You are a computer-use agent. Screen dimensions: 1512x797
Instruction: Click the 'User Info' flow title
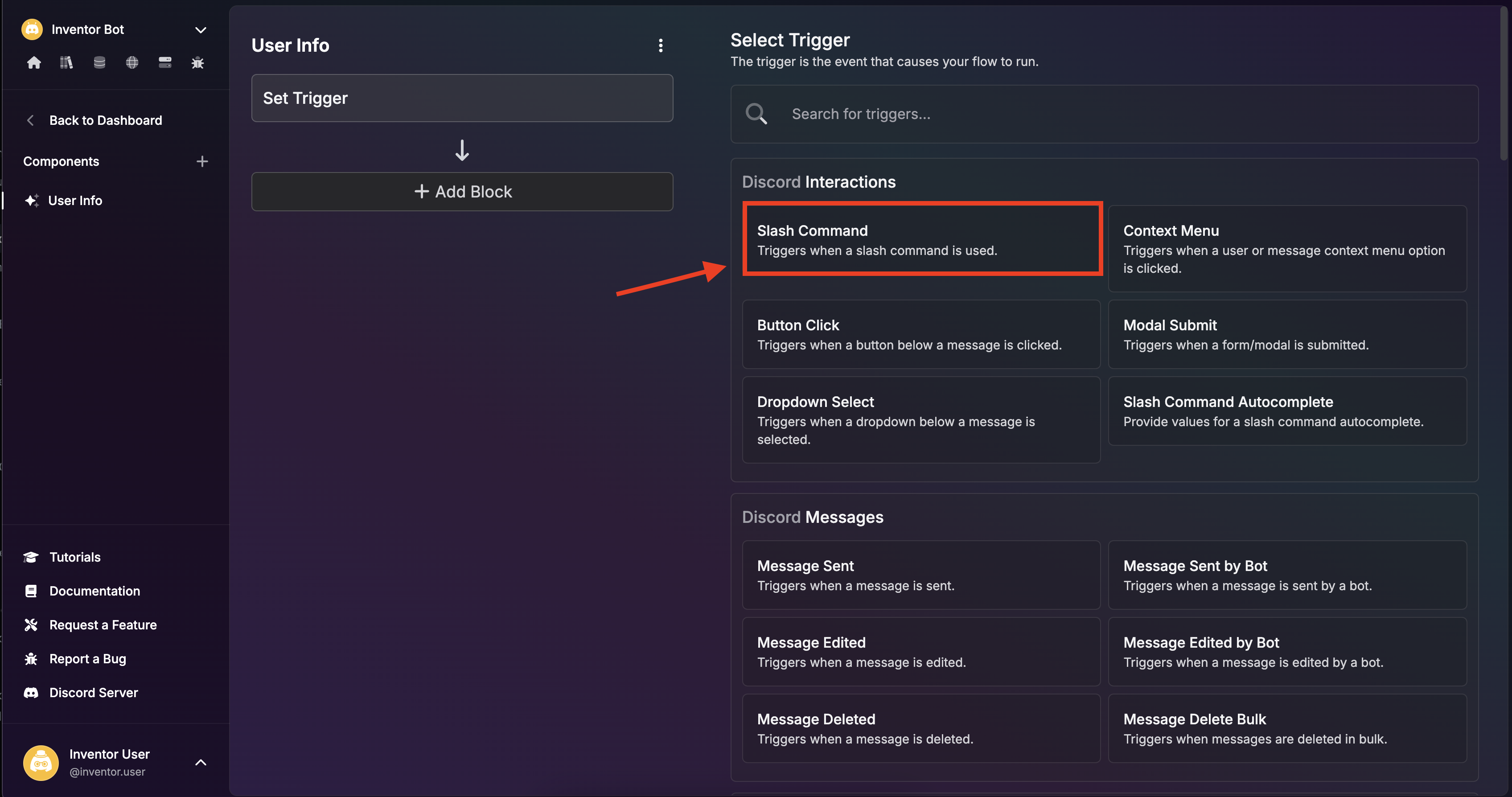(291, 45)
